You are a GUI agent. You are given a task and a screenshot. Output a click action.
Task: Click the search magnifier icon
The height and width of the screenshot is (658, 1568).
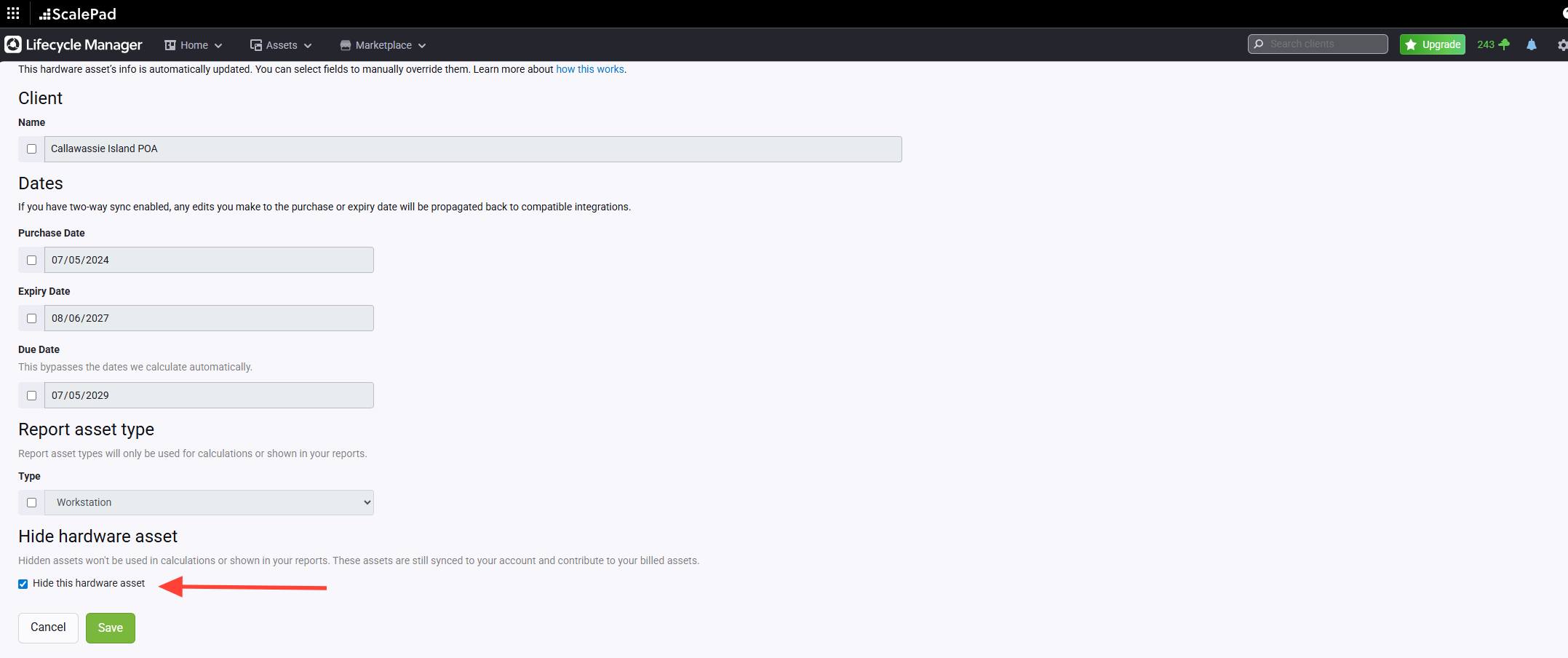[x=1259, y=44]
